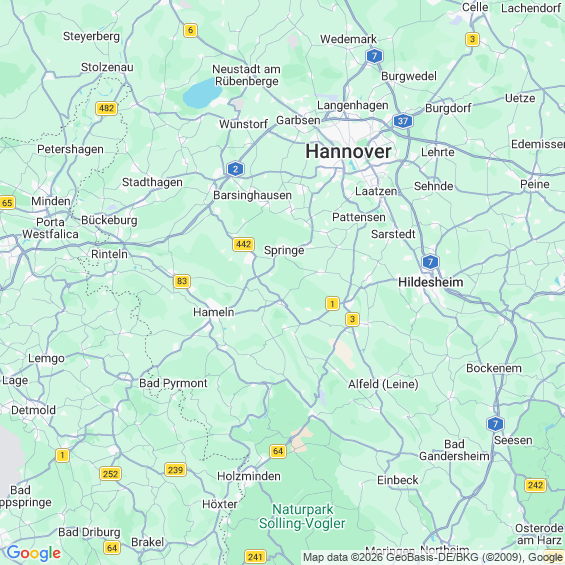Image resolution: width=565 pixels, height=565 pixels.
Task: Click the 482 road shield near Stolzenau
Action: click(x=107, y=108)
